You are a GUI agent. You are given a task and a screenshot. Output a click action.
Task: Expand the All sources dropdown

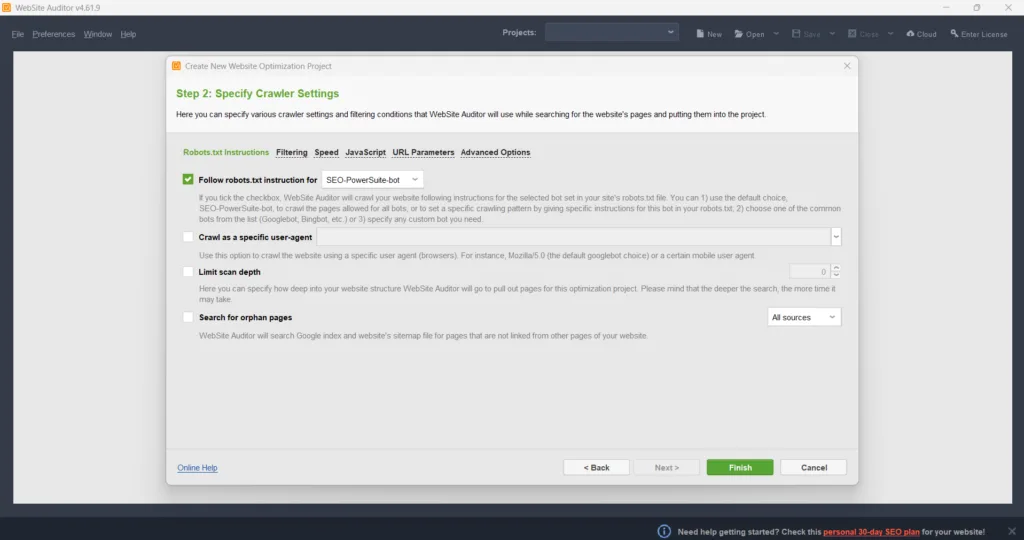tap(804, 317)
